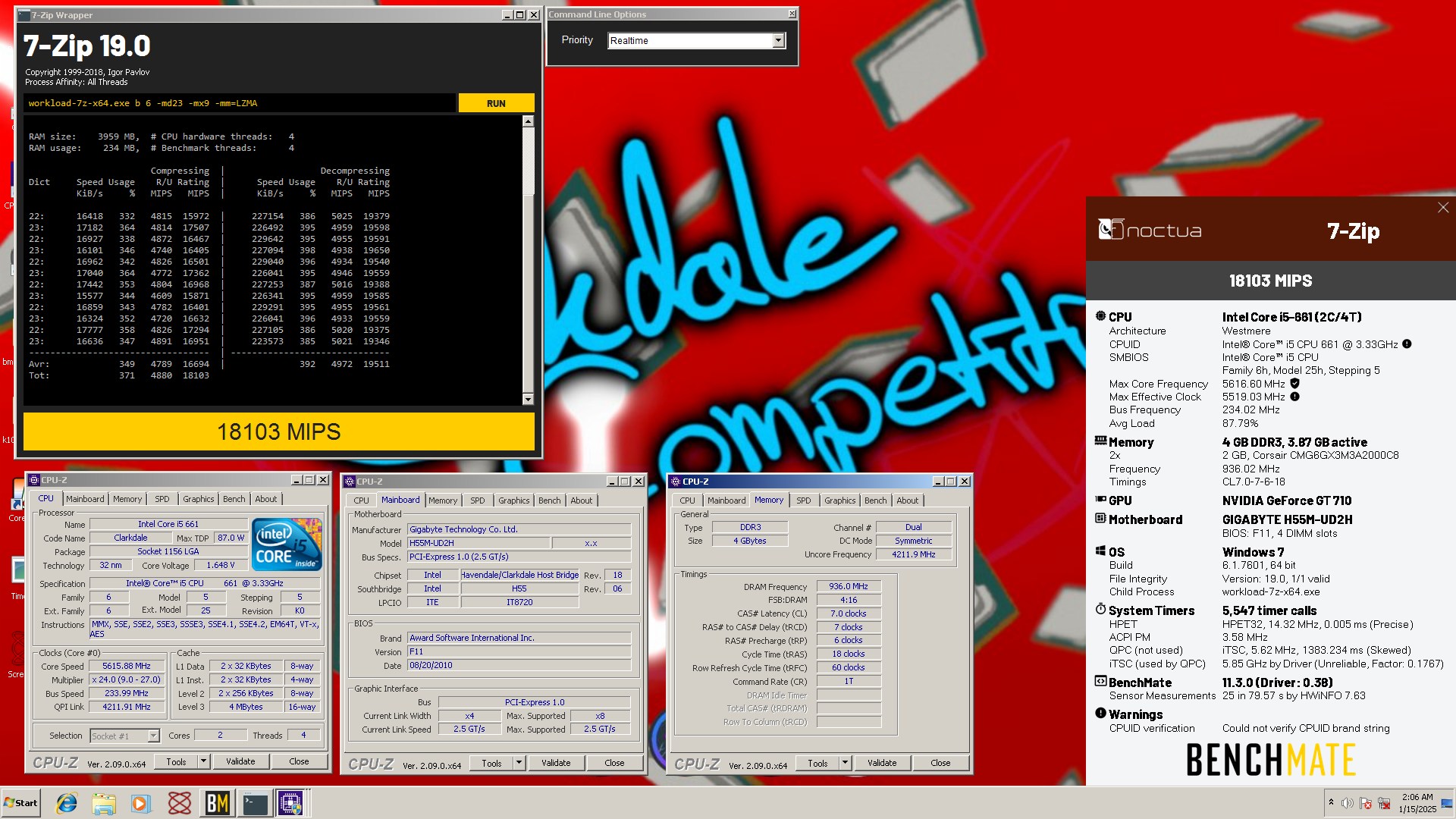Click the Max Core Frequency shield icon
1456x819 pixels.
tap(1295, 384)
